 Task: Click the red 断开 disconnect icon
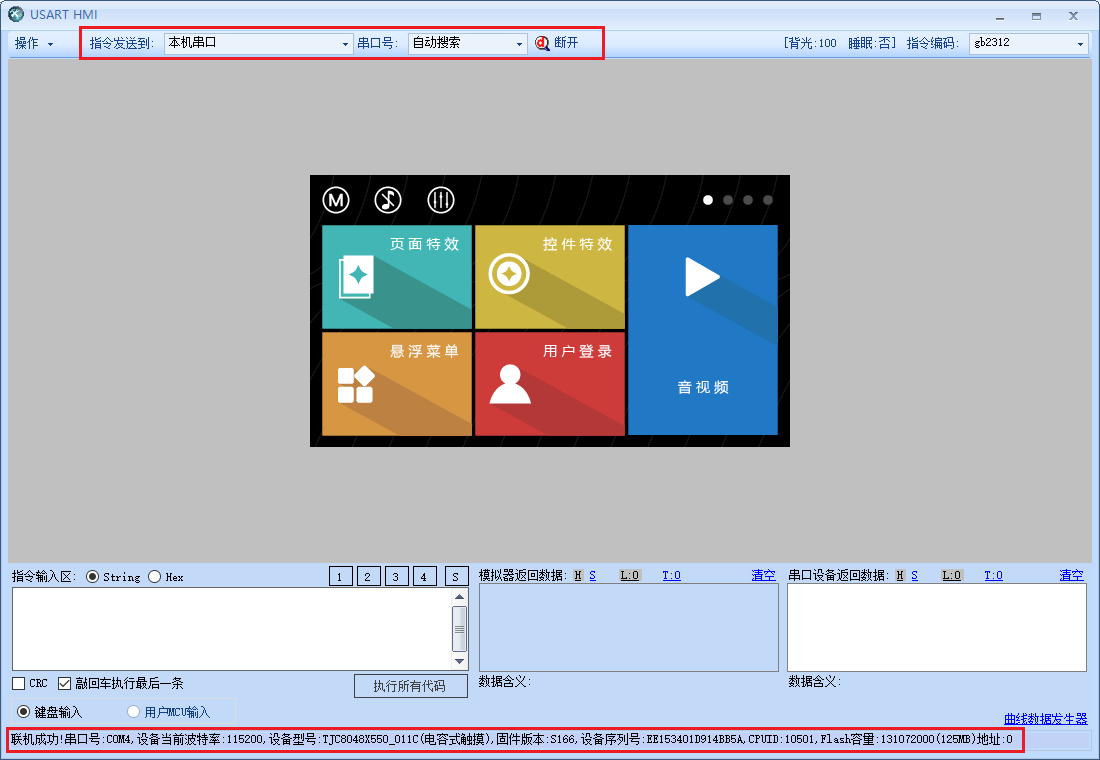[541, 43]
